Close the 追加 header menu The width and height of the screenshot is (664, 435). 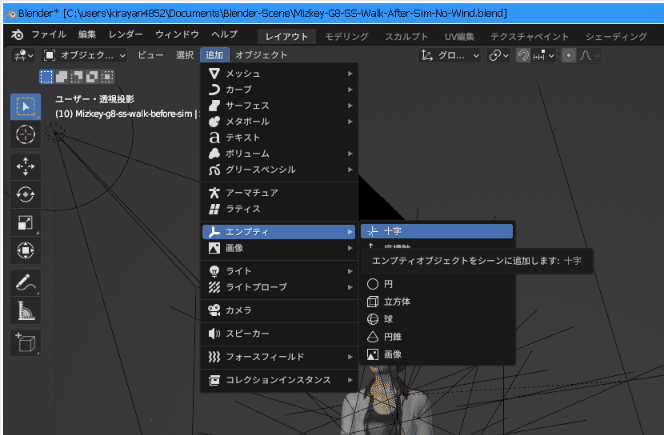[215, 55]
